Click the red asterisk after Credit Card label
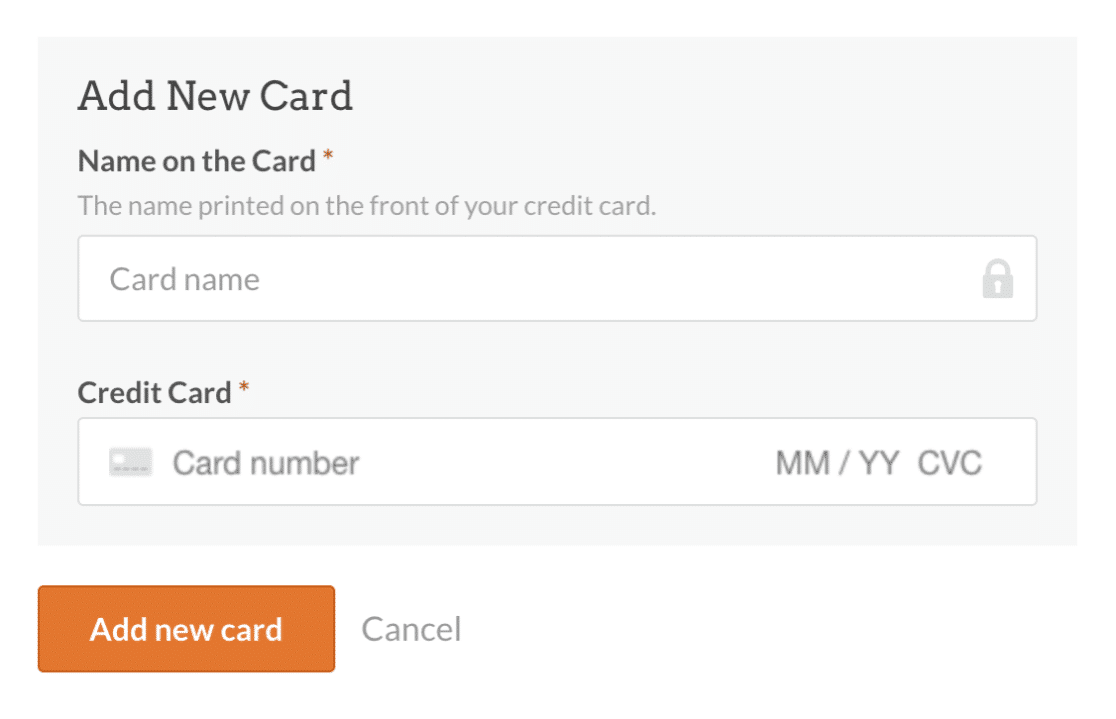Screen dimensions: 1116x719 [244, 387]
